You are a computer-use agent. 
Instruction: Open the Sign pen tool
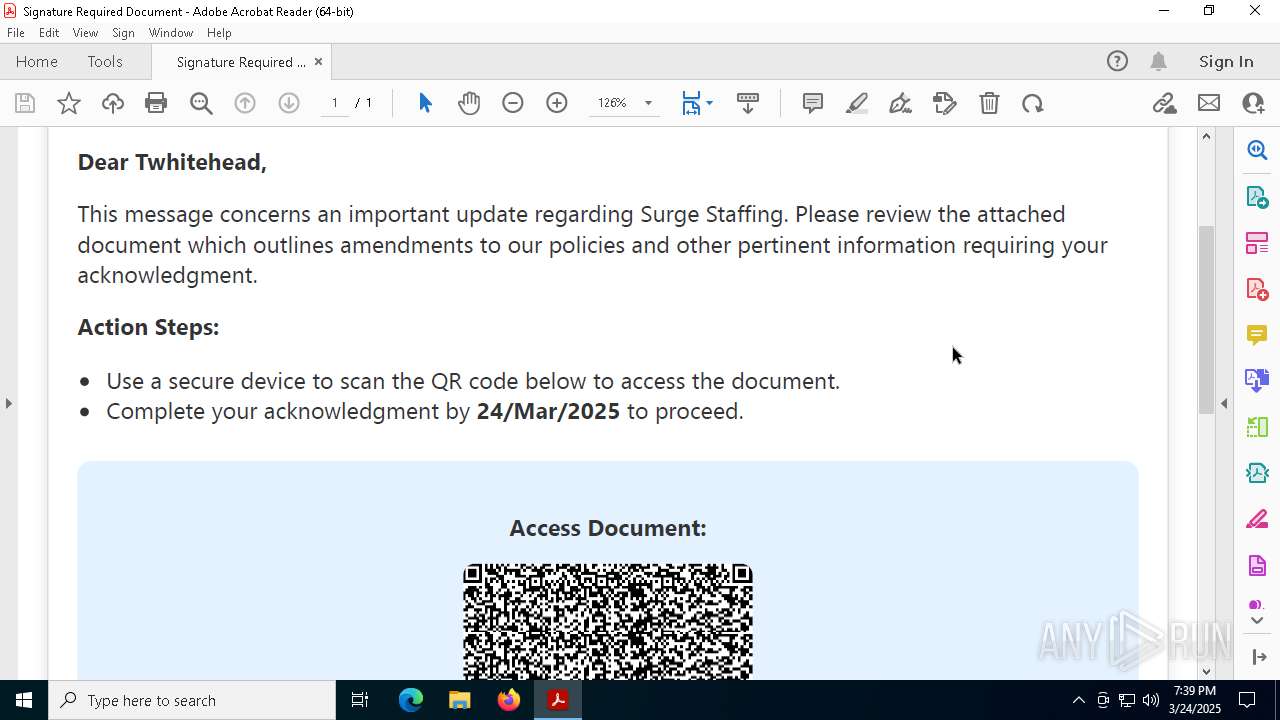click(900, 103)
